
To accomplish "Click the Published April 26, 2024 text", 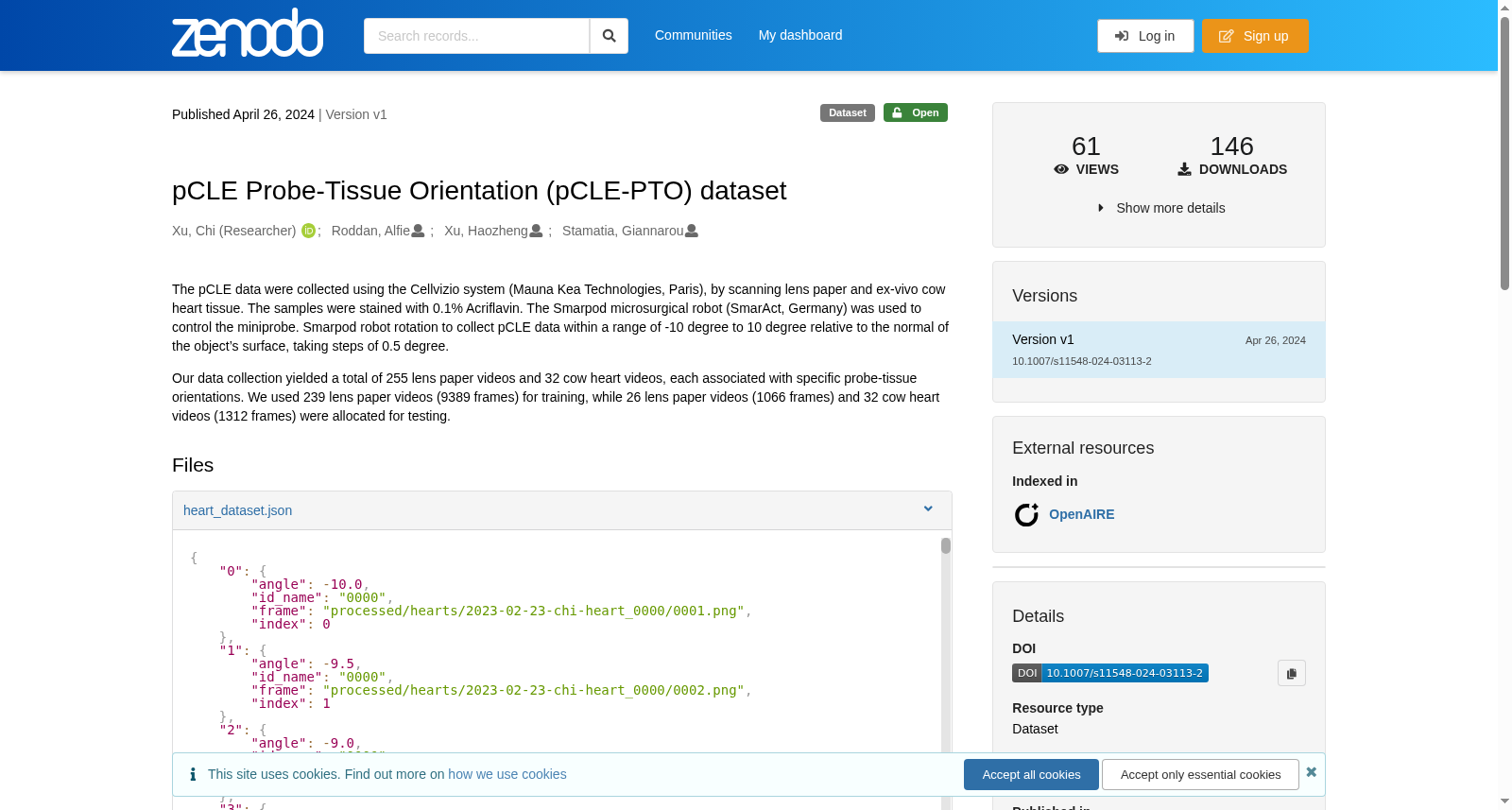I will (x=243, y=114).
